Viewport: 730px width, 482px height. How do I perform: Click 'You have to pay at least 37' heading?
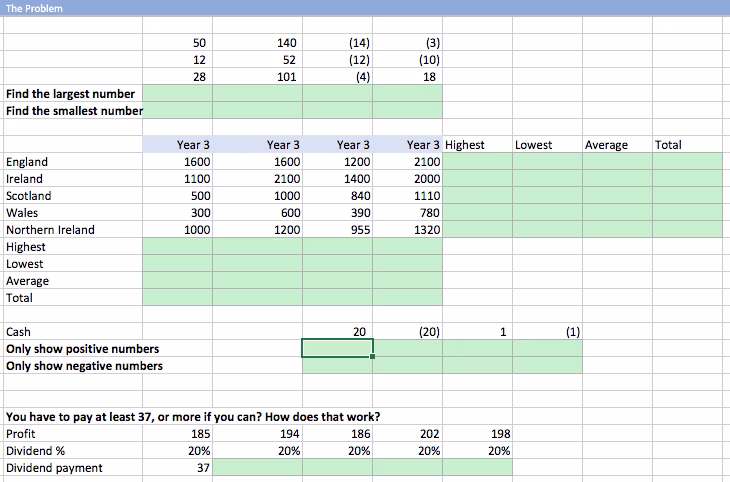click(x=193, y=417)
